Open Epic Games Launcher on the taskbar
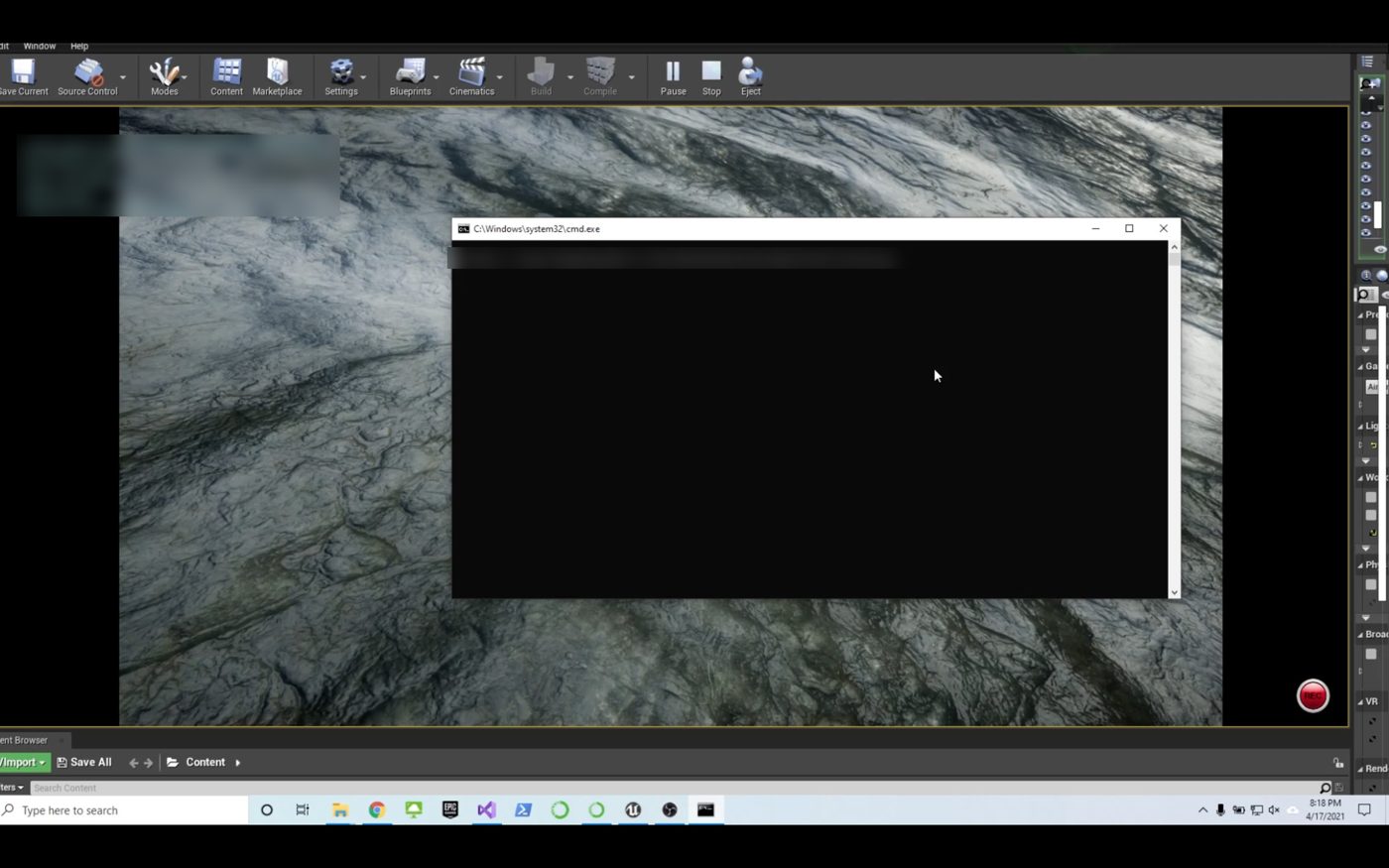This screenshot has width=1389, height=868. click(450, 810)
